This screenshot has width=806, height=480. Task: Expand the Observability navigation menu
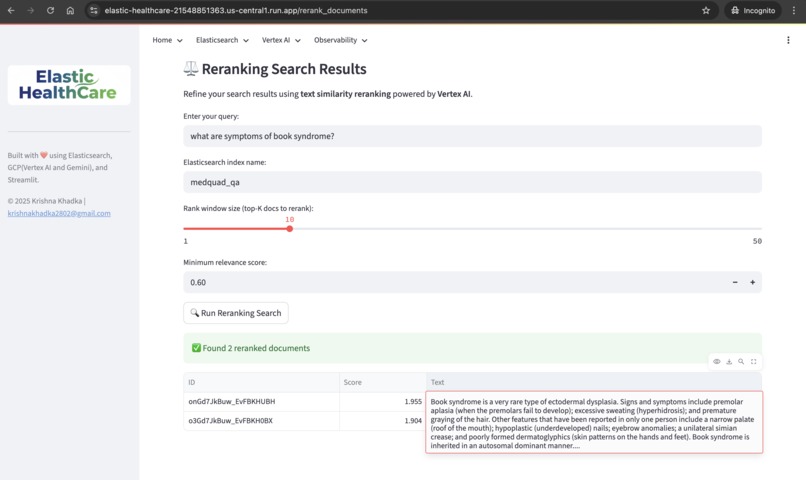point(340,40)
